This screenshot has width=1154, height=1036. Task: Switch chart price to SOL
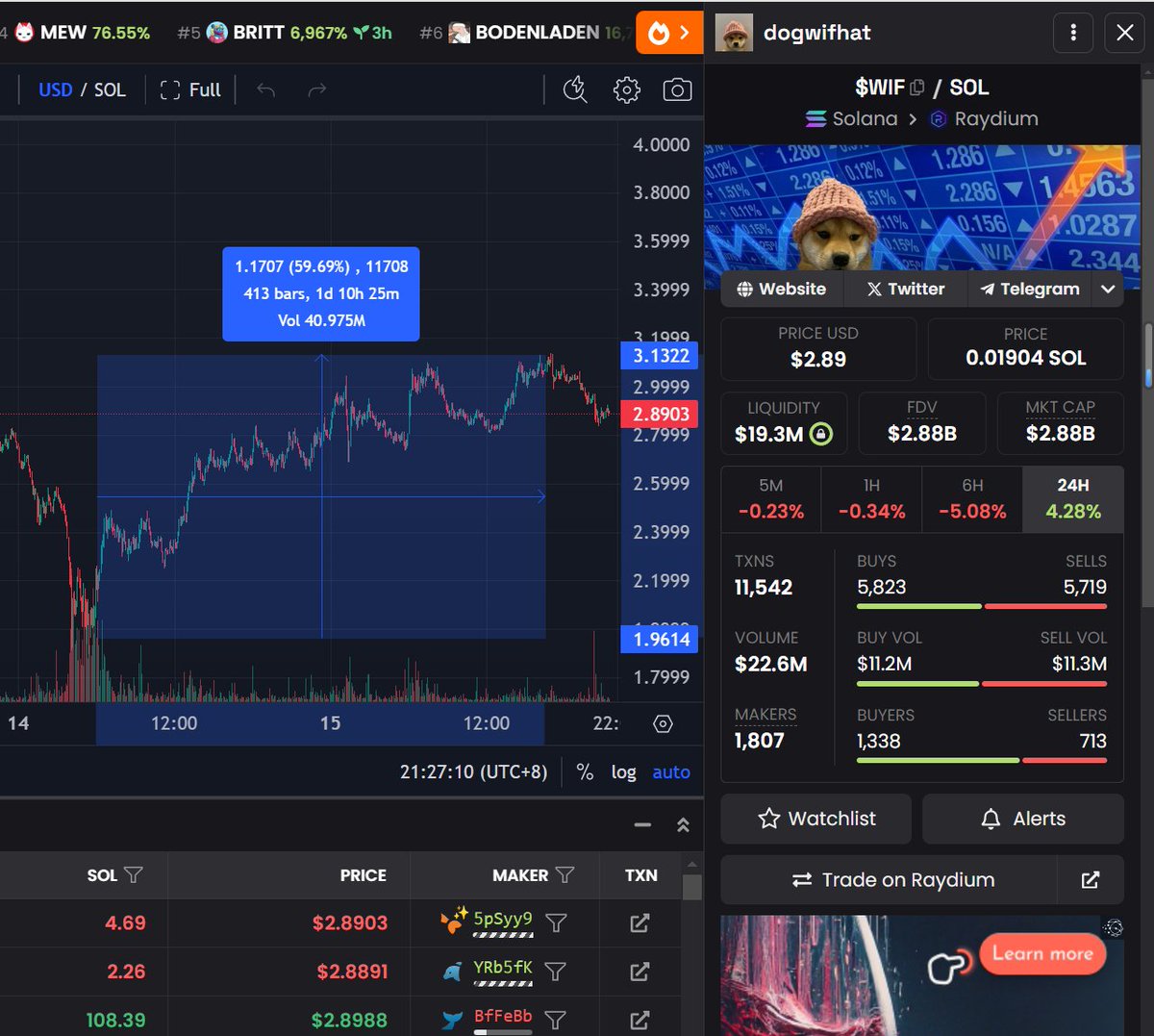[110, 89]
